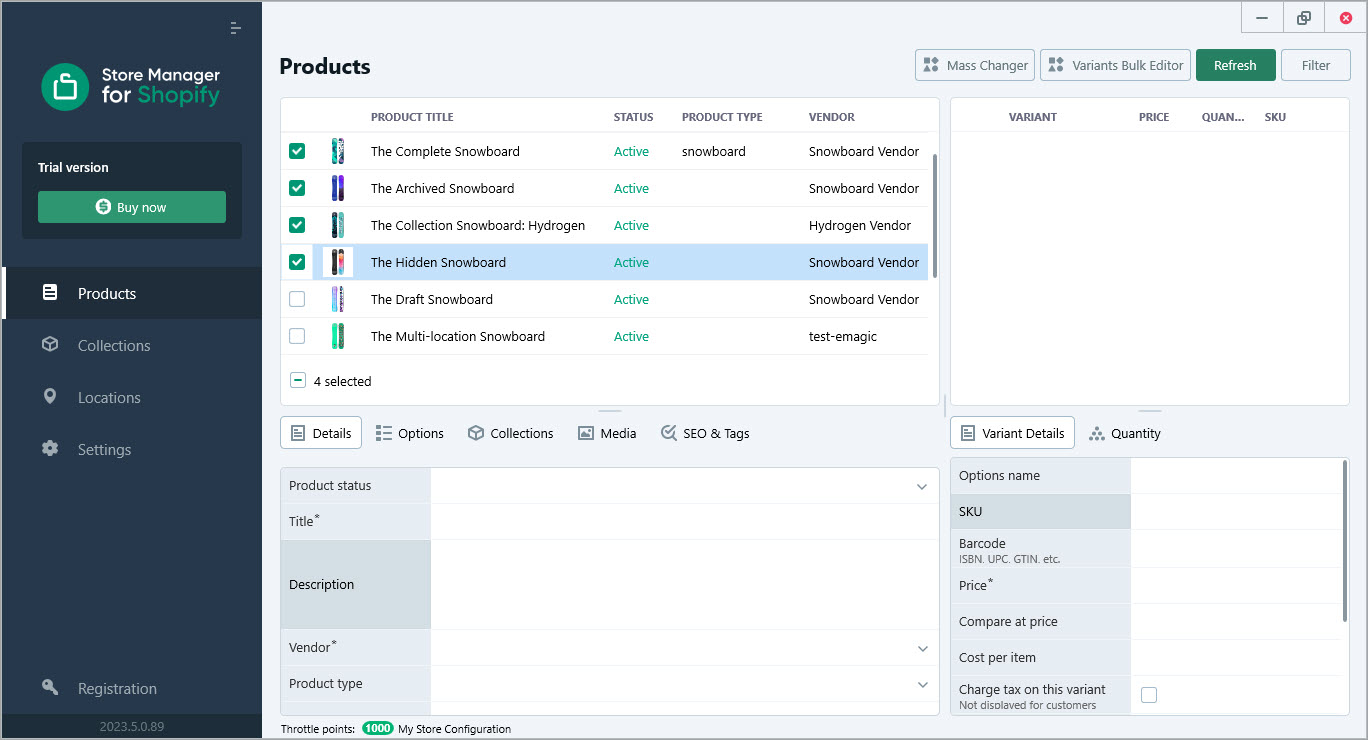
Task: Open Products section in sidebar
Action: (132, 293)
